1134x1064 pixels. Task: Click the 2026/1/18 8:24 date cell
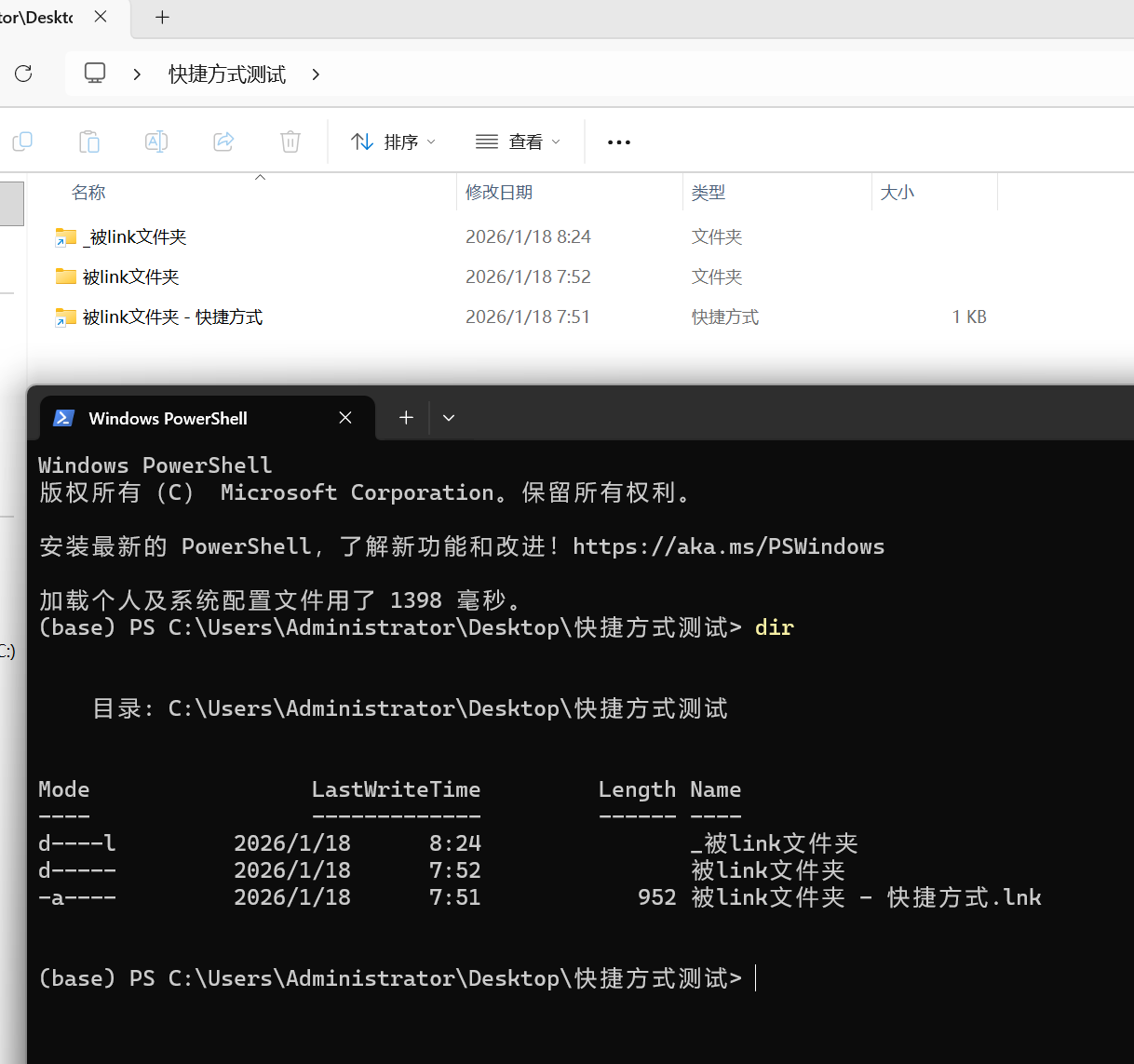pos(528,237)
